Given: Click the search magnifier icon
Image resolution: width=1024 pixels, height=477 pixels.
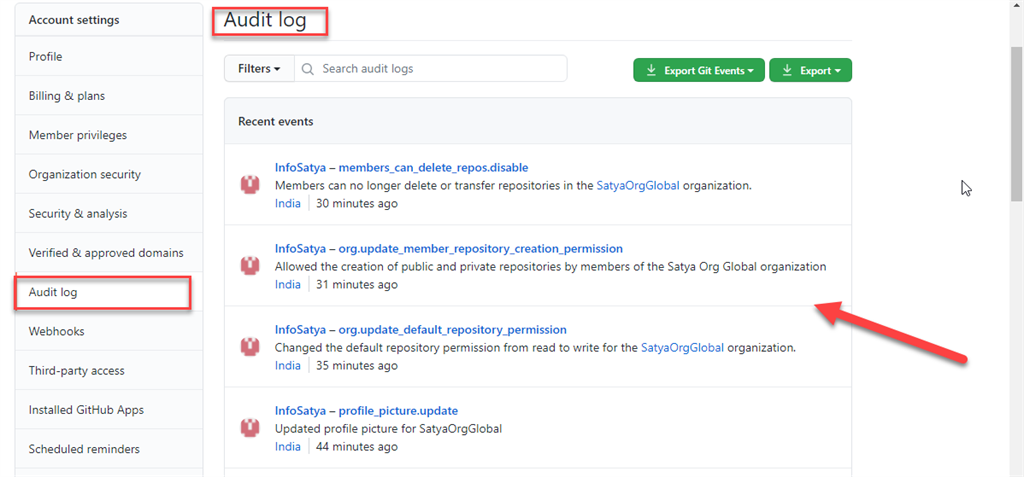Looking at the screenshot, I should click(308, 69).
